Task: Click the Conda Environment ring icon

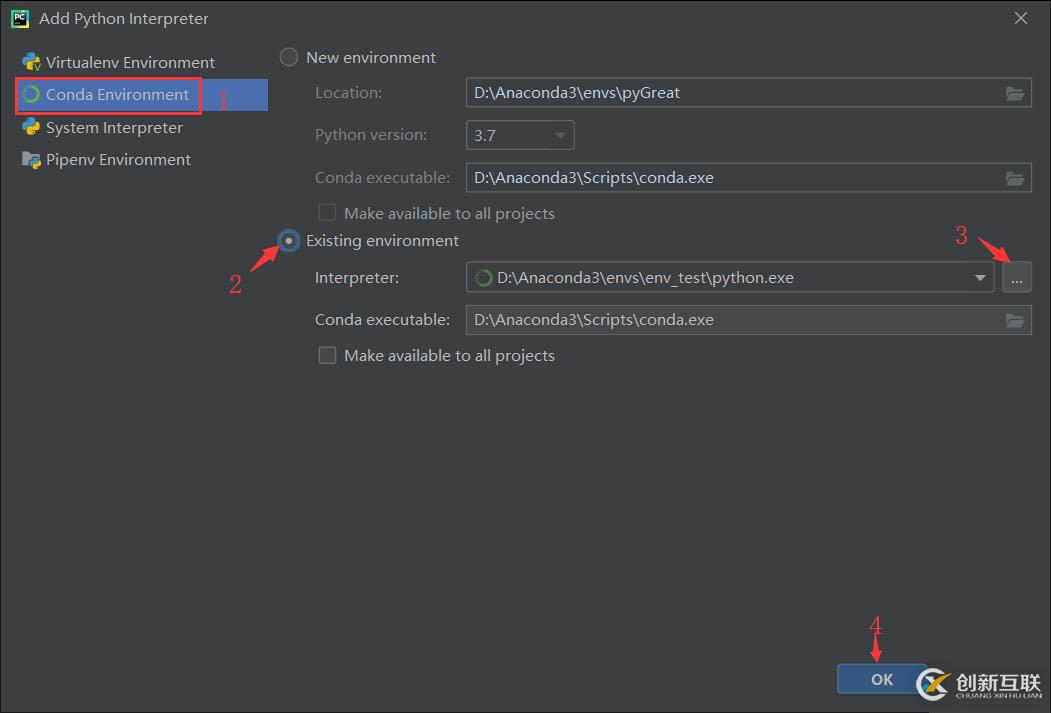Action: (31, 95)
